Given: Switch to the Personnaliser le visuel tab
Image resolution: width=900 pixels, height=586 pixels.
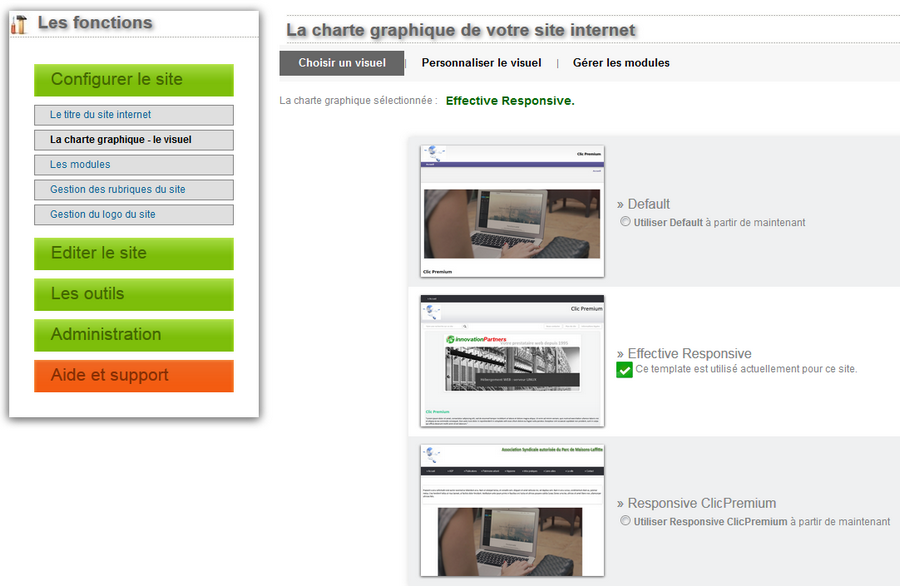Looking at the screenshot, I should pos(481,63).
